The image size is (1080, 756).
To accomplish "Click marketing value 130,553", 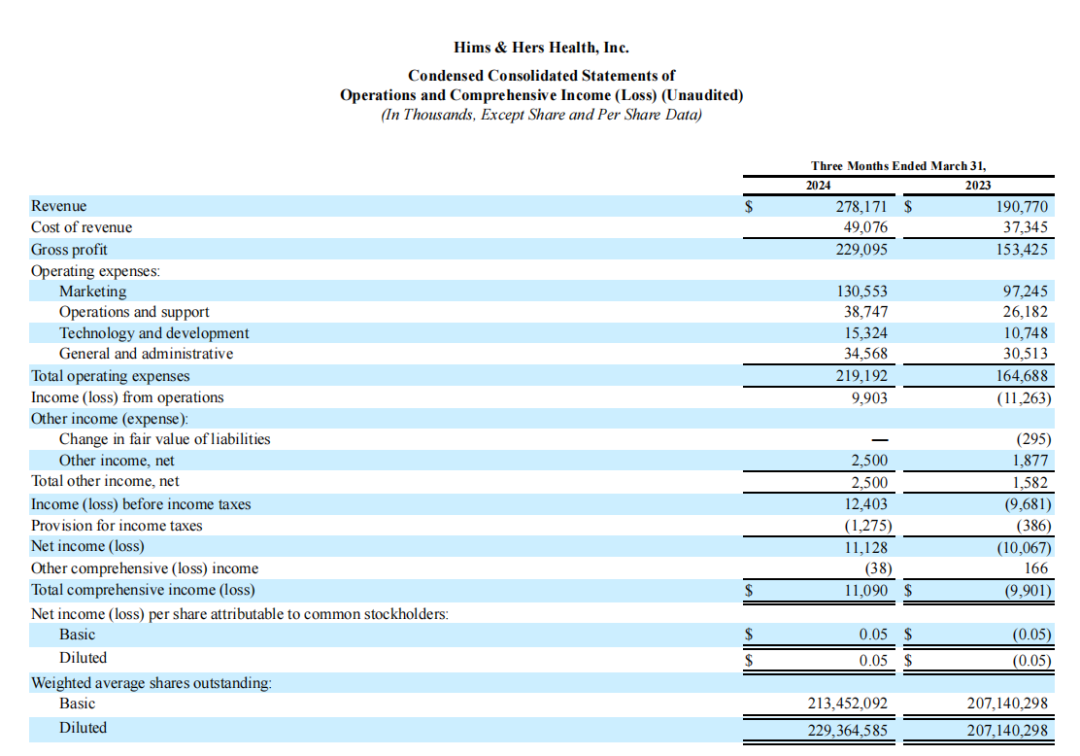I will pos(862,291).
